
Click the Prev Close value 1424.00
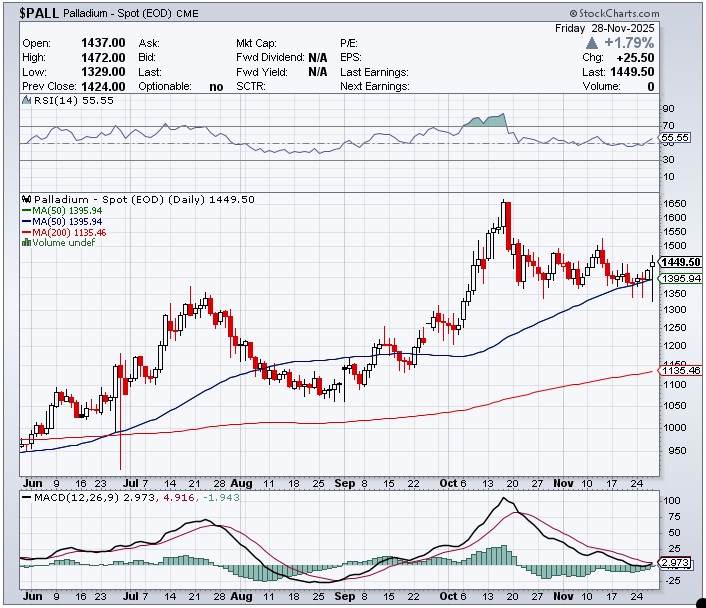click(101, 86)
